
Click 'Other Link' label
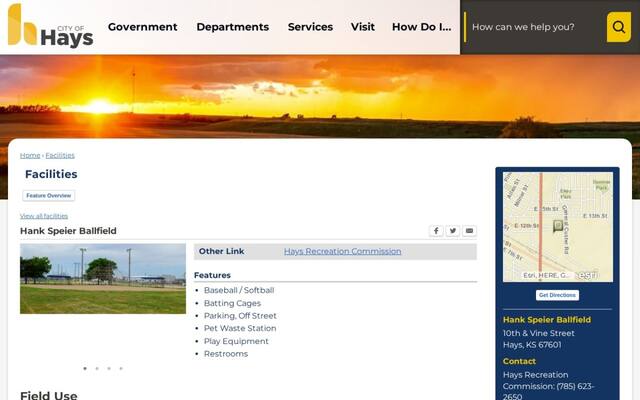[221, 251]
